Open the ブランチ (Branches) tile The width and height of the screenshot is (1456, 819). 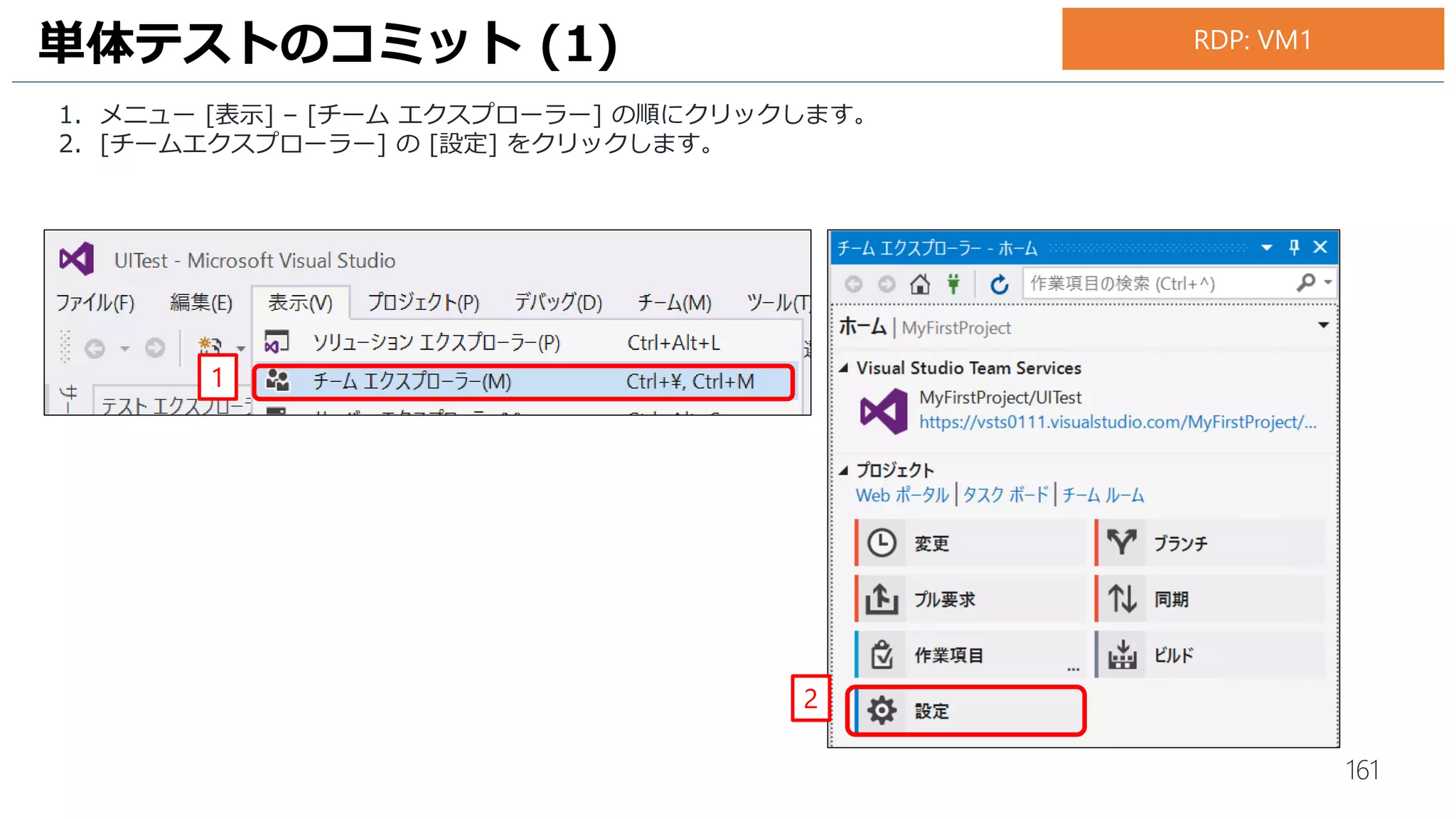[x=1210, y=543]
